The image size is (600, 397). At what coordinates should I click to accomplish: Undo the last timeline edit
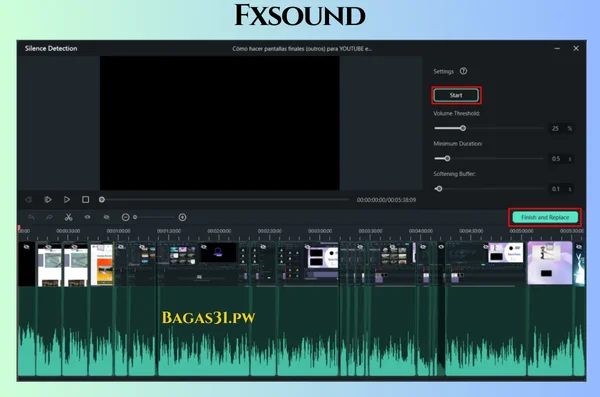(31, 217)
